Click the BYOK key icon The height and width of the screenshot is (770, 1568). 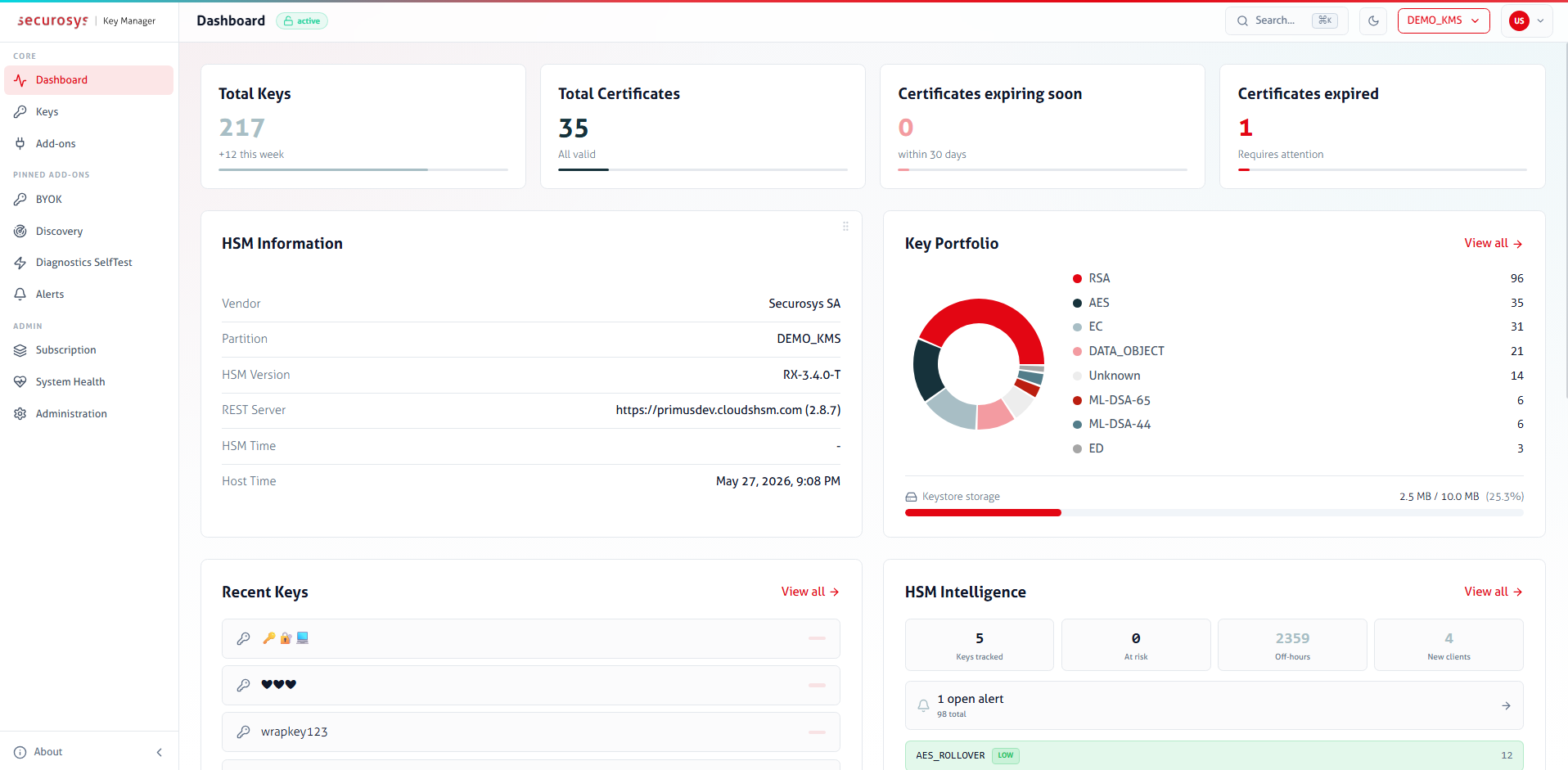click(x=20, y=200)
